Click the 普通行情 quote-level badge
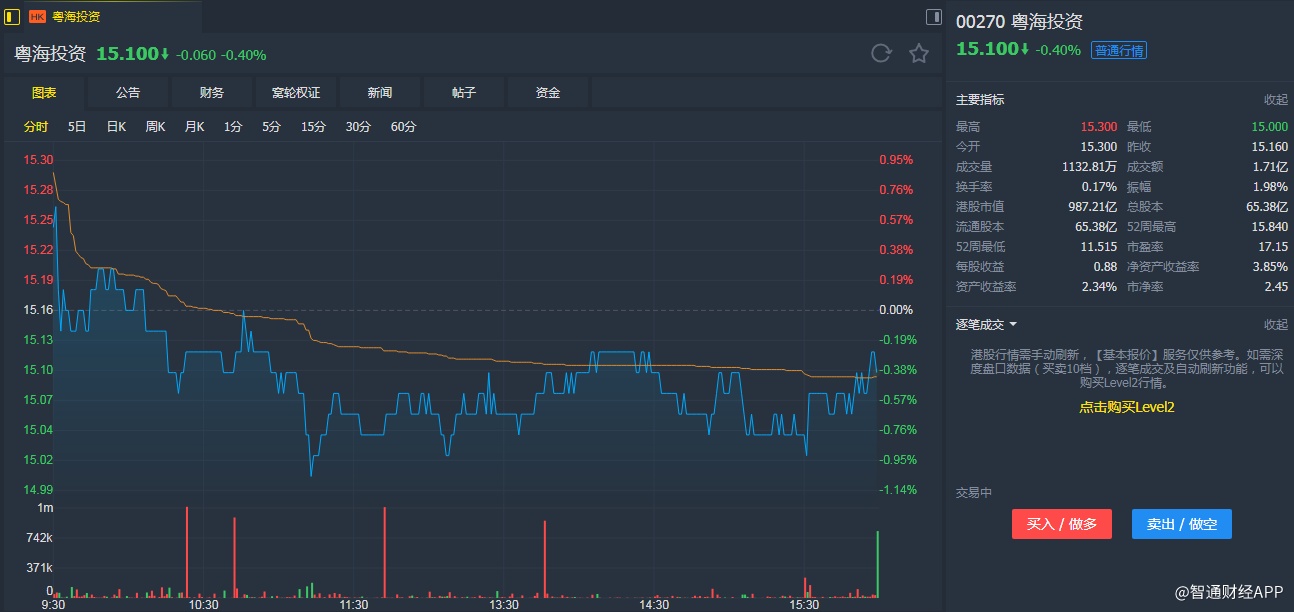Image resolution: width=1294 pixels, height=612 pixels. [x=1119, y=50]
